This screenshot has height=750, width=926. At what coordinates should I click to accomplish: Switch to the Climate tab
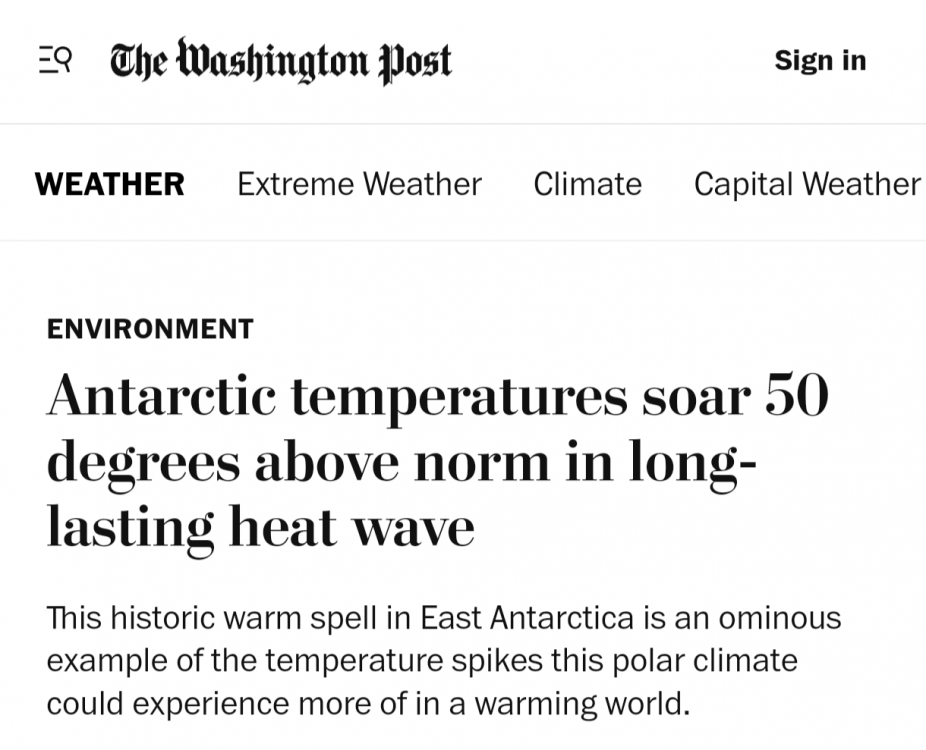coord(588,184)
